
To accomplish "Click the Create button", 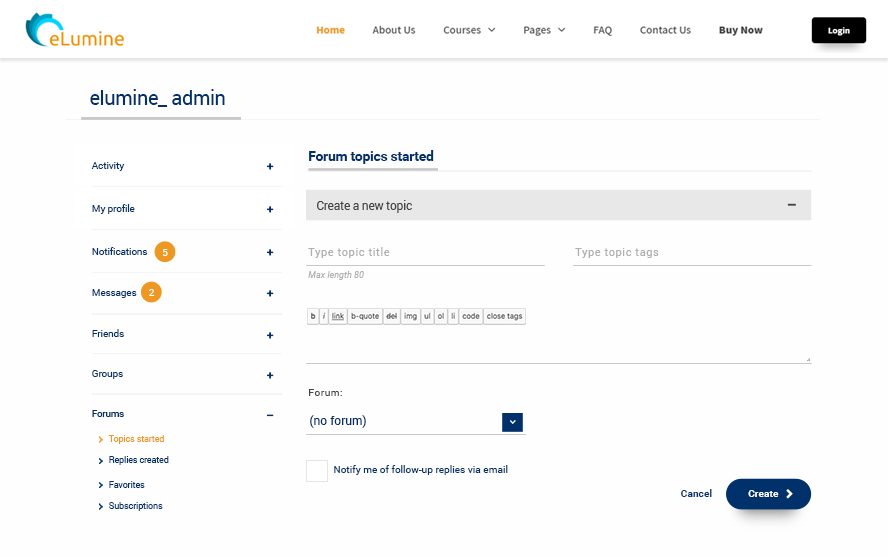I will (x=769, y=494).
